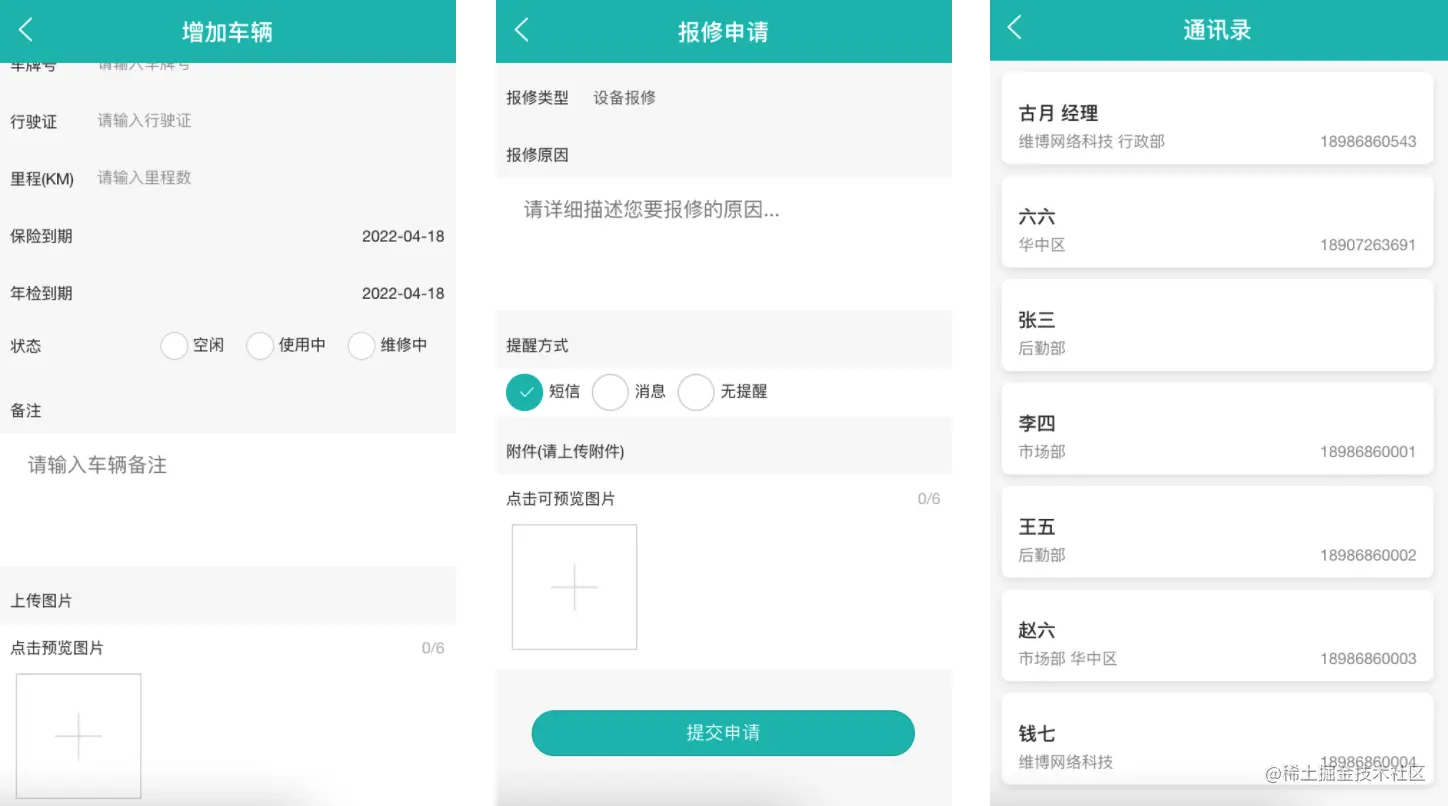Click the 报修原因 description textarea
Screen dimensions: 1448x806
click(x=724, y=244)
